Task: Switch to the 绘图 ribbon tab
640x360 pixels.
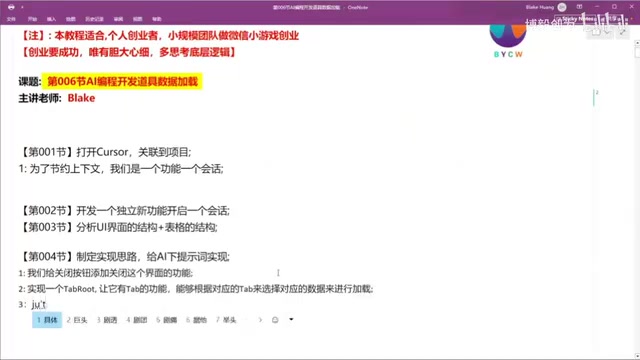Action: (x=71, y=19)
